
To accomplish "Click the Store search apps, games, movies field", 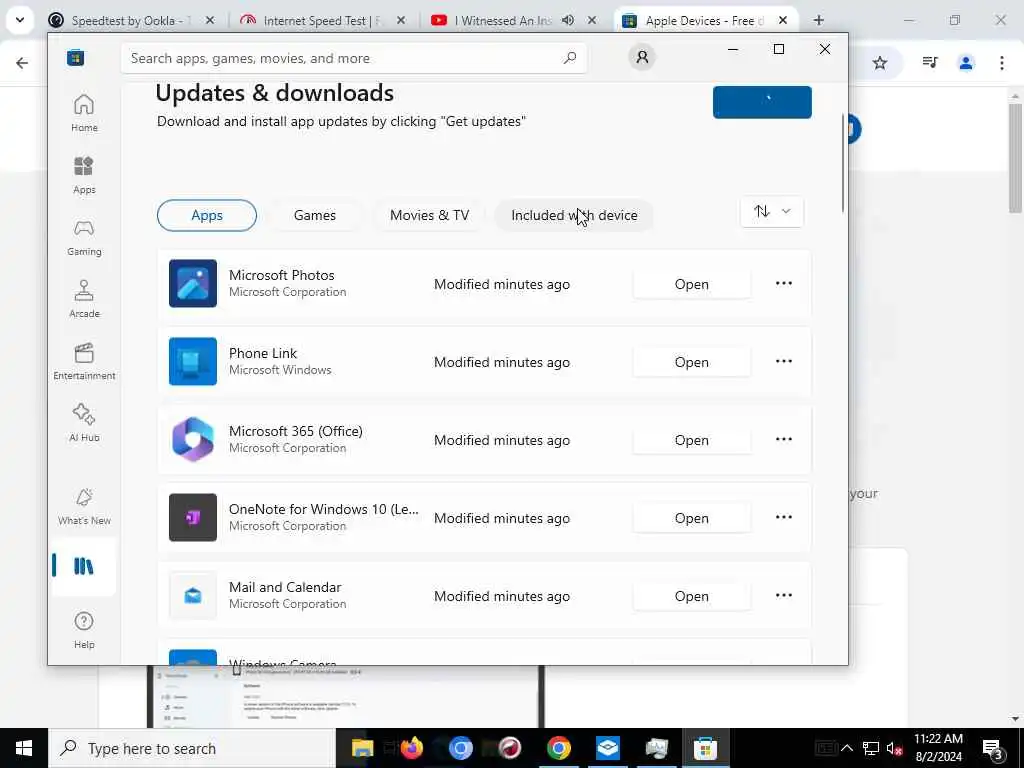I will 353,58.
